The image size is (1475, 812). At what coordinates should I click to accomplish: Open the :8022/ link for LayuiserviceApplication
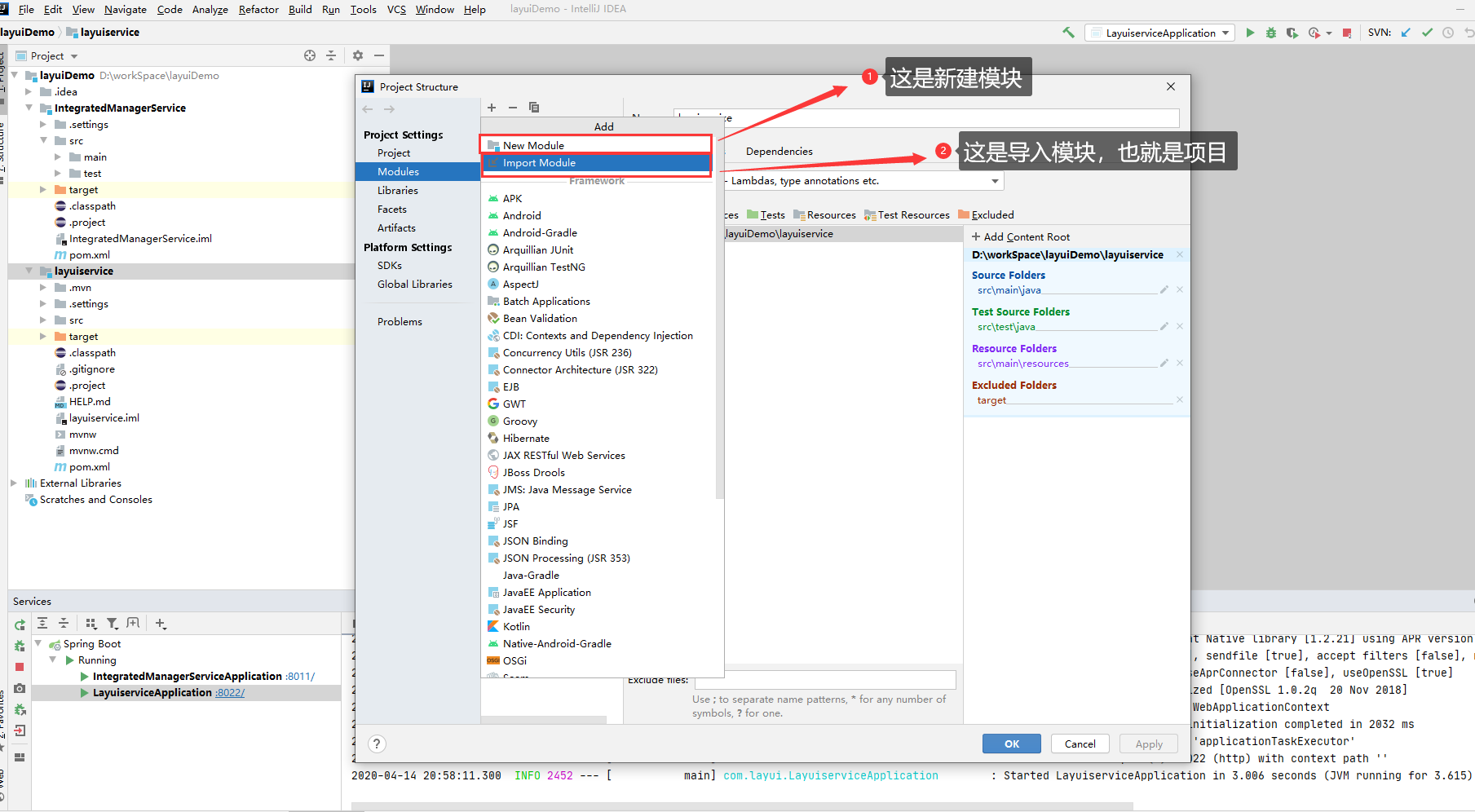(230, 693)
